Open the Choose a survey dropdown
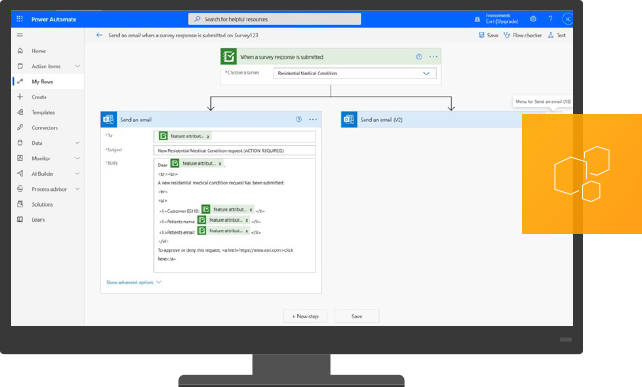Image resolution: width=642 pixels, height=387 pixels. pos(355,73)
